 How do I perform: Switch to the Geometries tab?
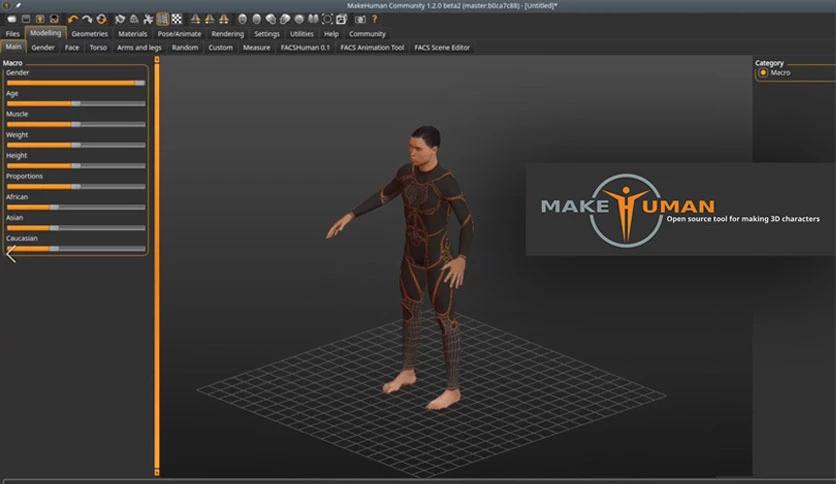coord(90,34)
